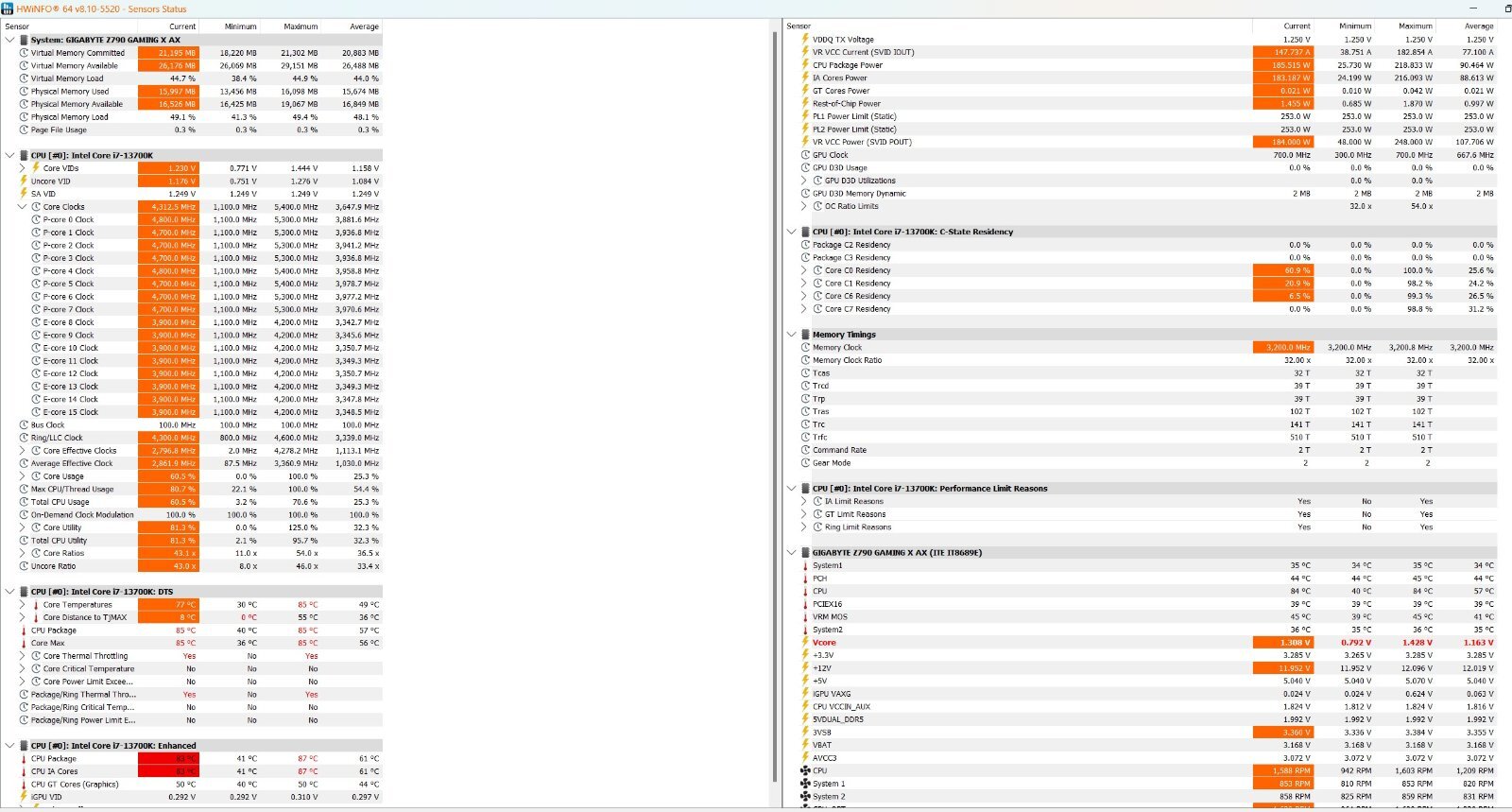Click the fan icon next to System 1

coord(805,784)
